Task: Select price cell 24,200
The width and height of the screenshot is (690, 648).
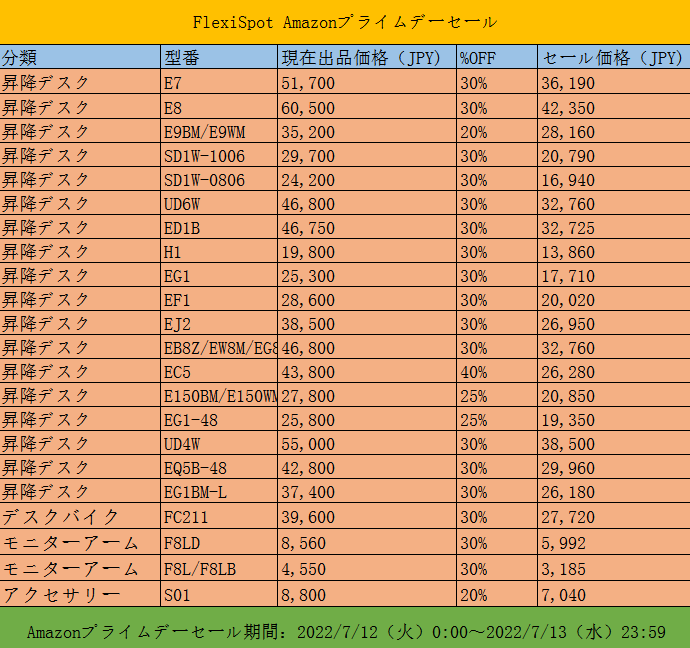Action: pos(367,179)
